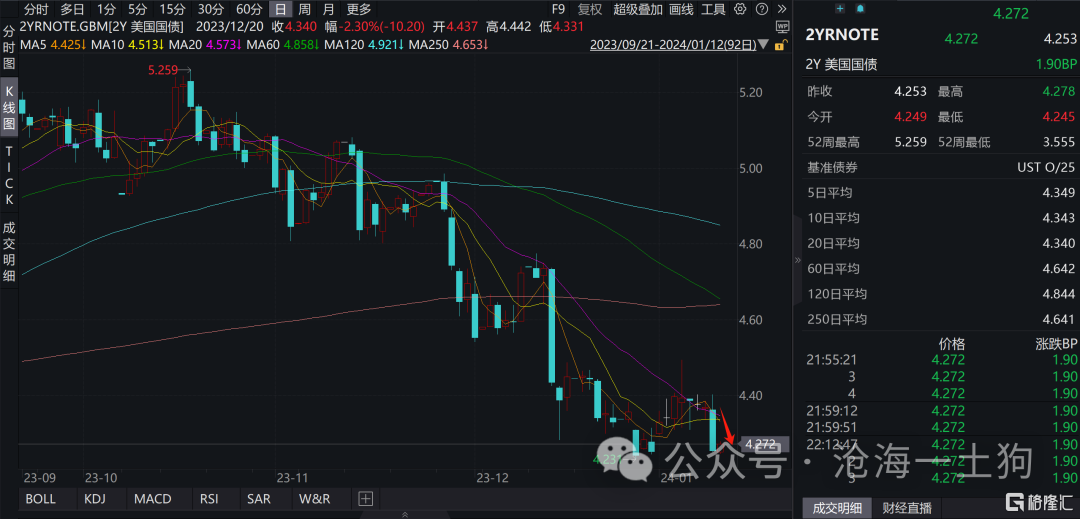Image resolution: width=1080 pixels, height=519 pixels.
Task: Toggle the yellow lock icon for date range
Action: (779, 45)
